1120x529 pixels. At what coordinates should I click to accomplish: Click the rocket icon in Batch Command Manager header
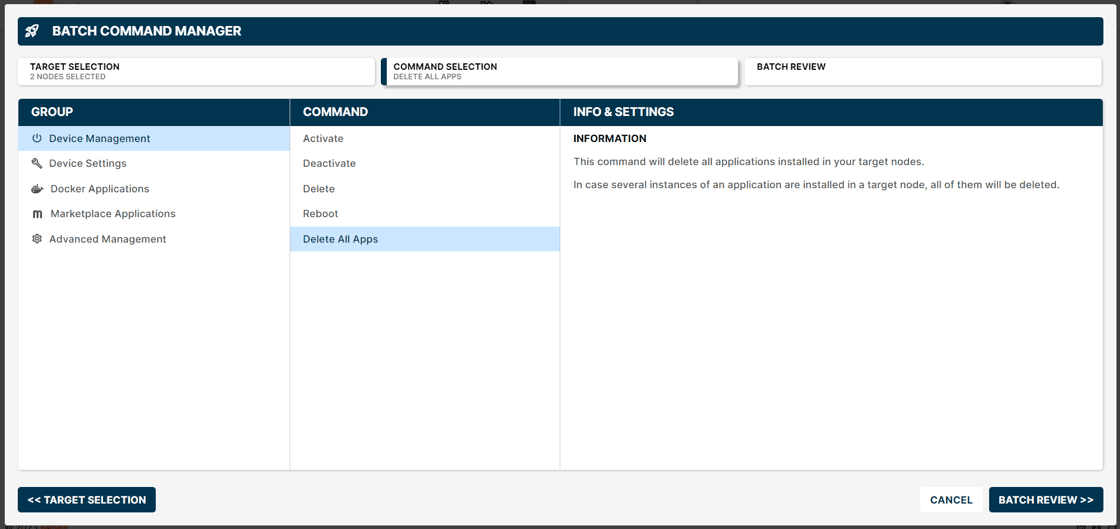click(x=31, y=31)
